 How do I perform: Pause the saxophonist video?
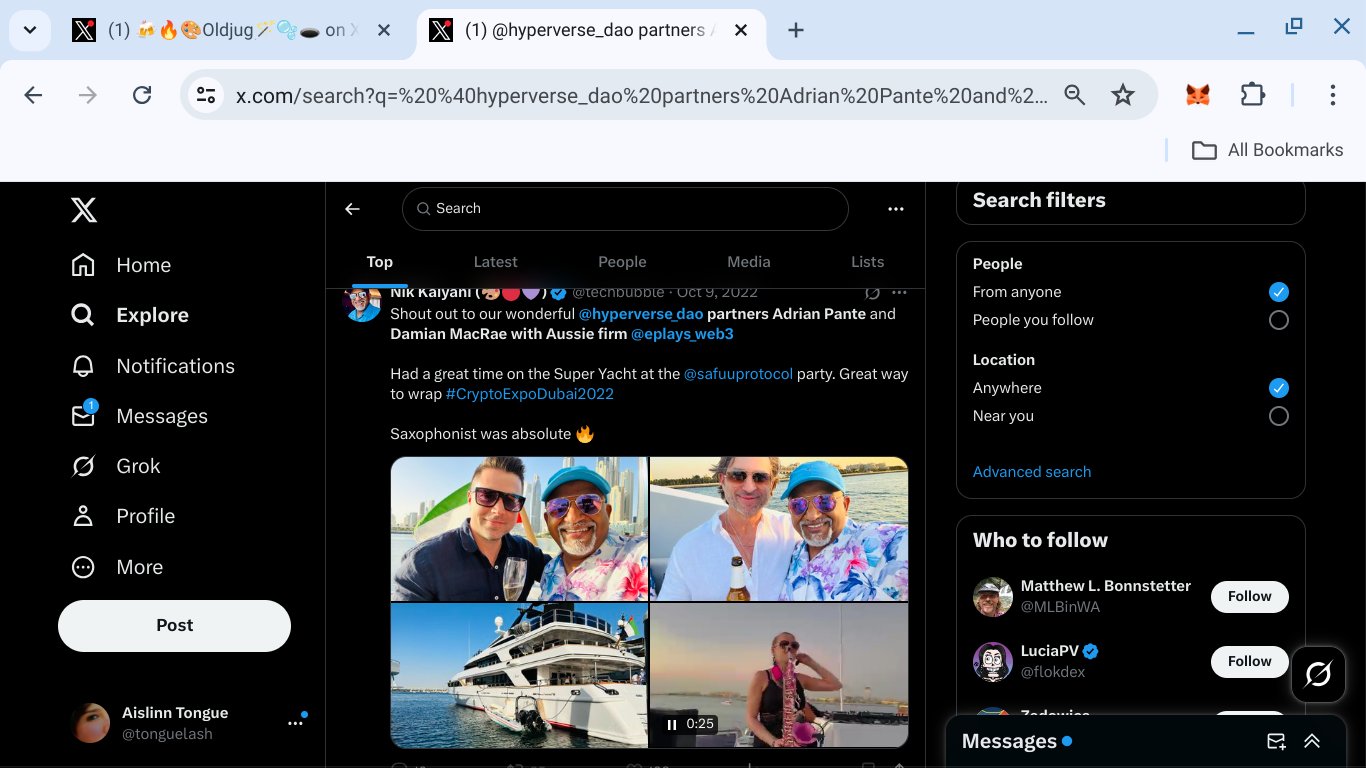[672, 724]
